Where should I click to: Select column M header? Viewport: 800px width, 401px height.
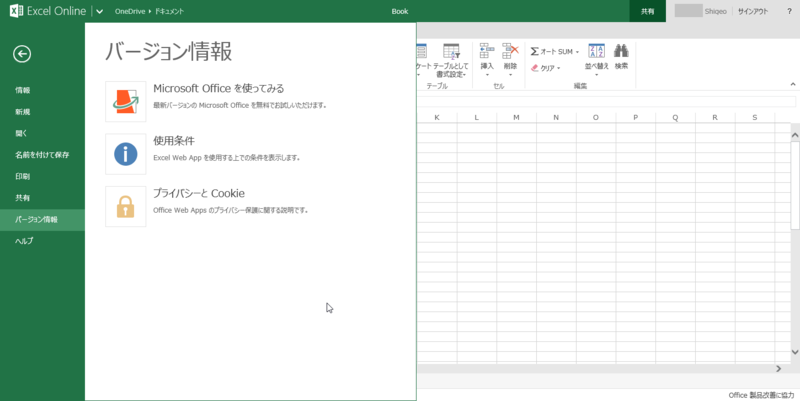point(516,117)
